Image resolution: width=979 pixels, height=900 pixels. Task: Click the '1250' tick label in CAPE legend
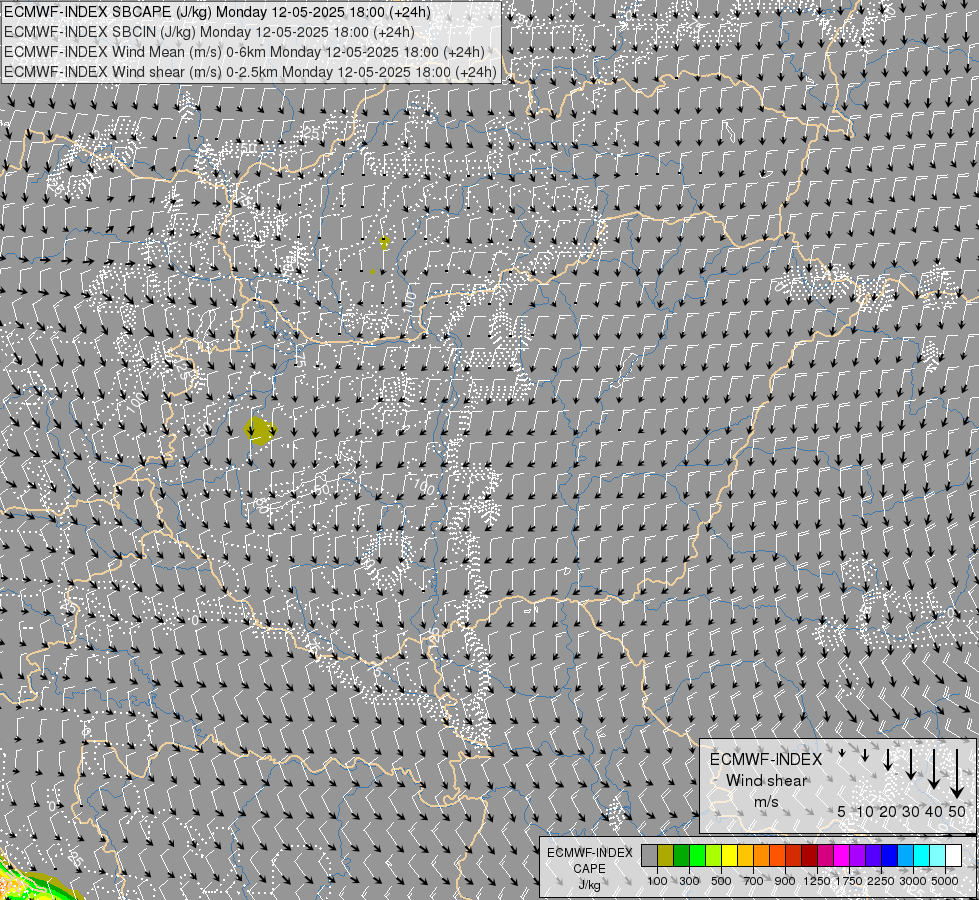[817, 881]
